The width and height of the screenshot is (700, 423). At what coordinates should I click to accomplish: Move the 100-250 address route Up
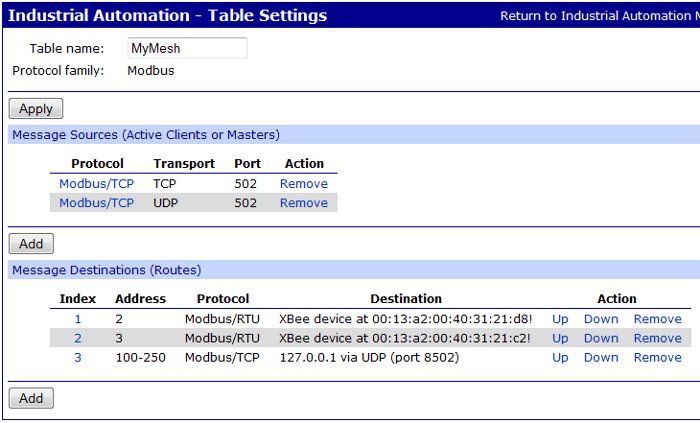pyautogui.click(x=560, y=357)
